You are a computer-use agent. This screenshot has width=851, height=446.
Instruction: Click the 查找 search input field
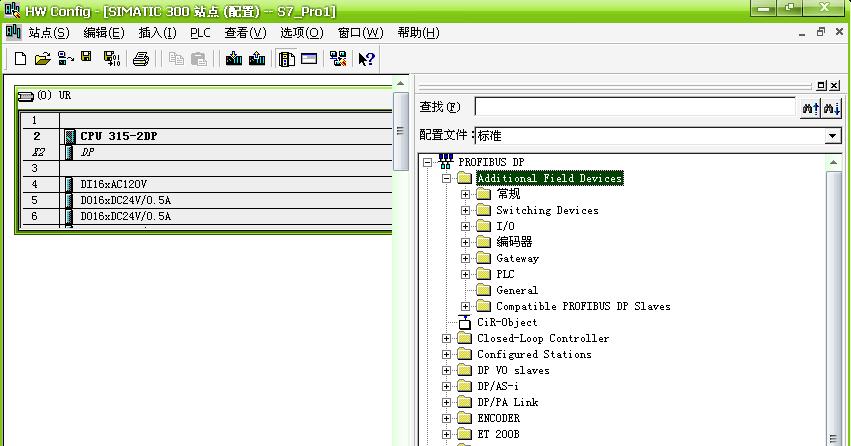(635, 107)
